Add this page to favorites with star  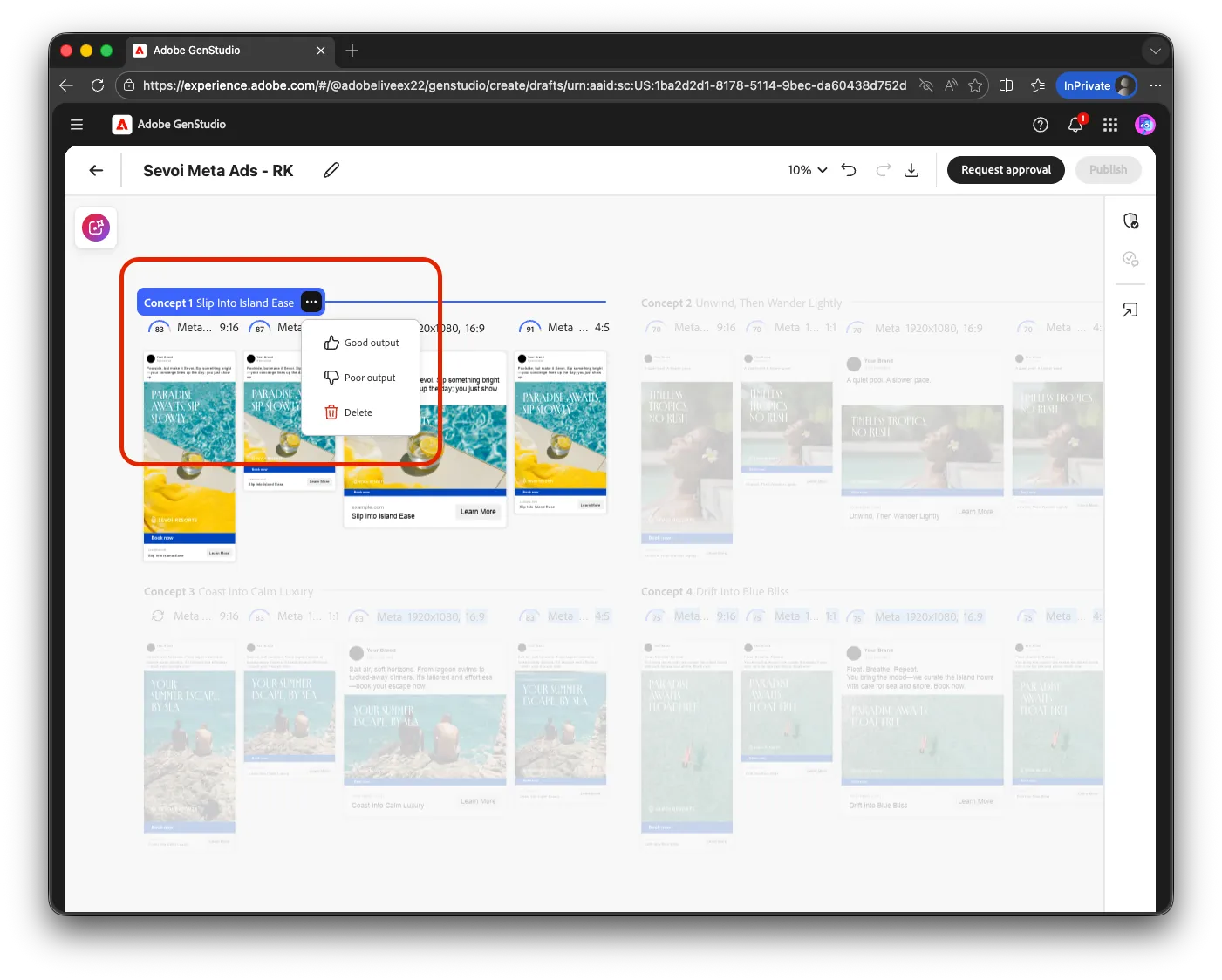[x=975, y=85]
